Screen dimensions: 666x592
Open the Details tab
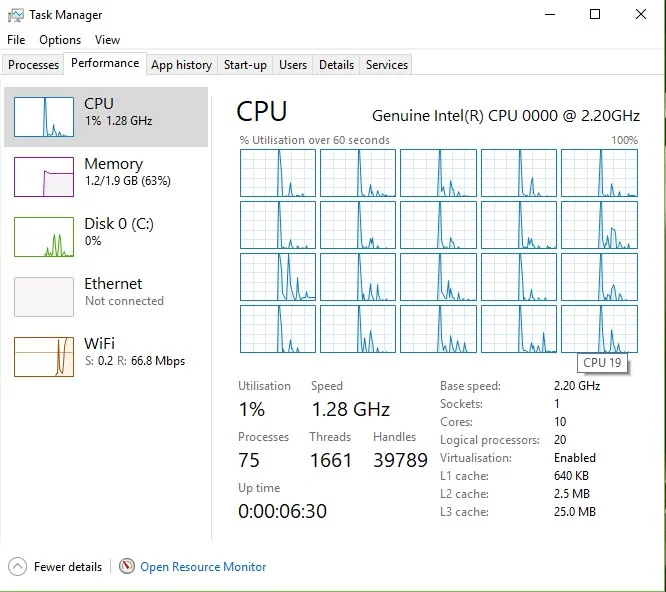tap(336, 65)
